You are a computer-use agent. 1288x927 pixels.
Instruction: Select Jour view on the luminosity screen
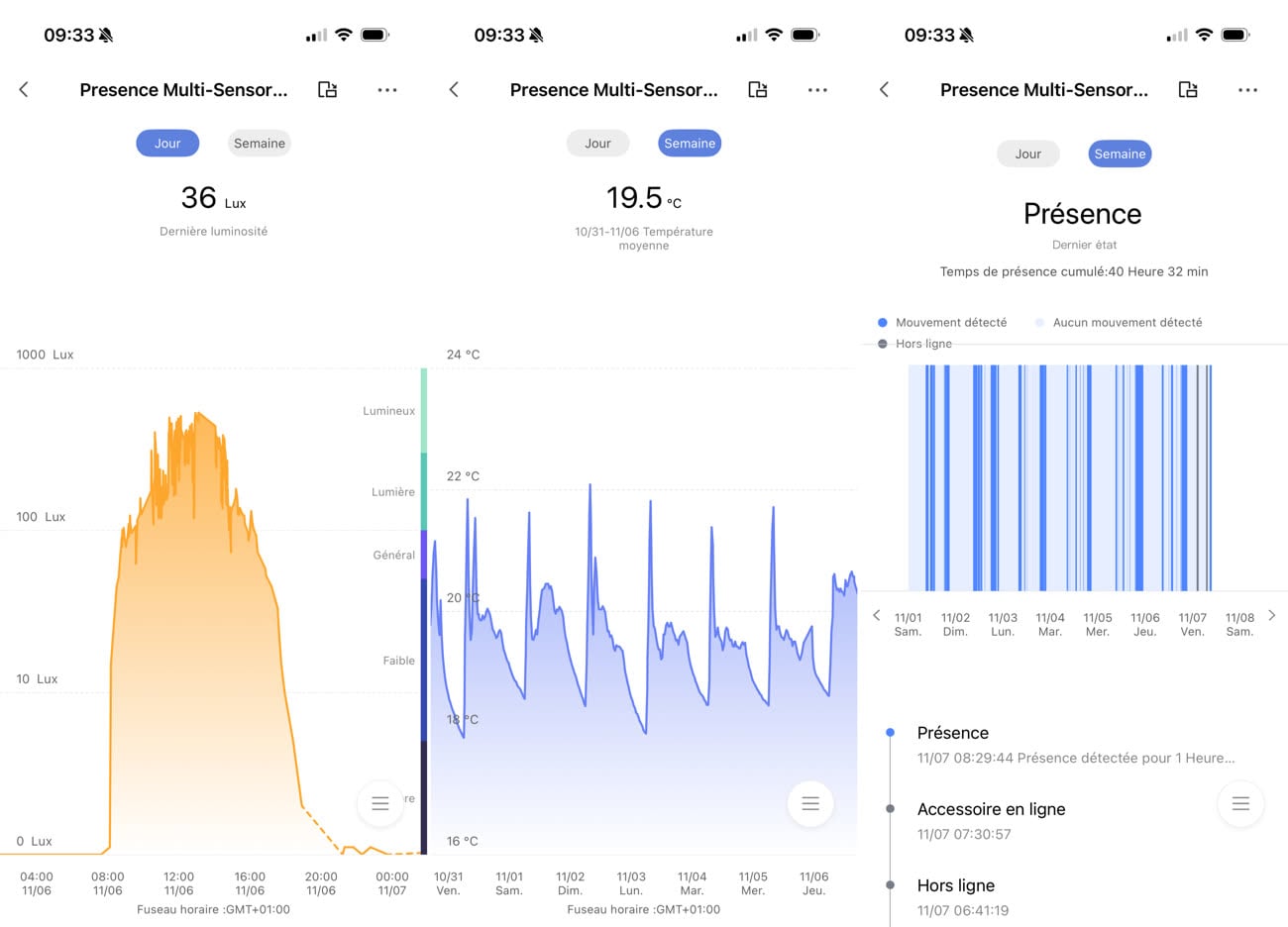pyautogui.click(x=167, y=144)
